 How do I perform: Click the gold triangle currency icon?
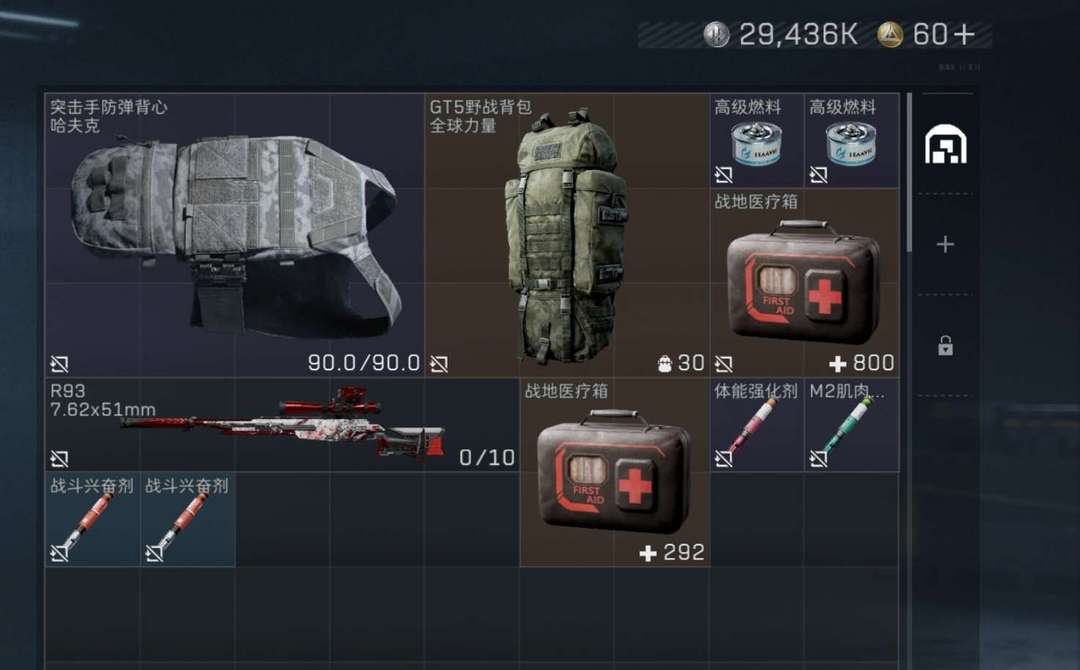(890, 34)
